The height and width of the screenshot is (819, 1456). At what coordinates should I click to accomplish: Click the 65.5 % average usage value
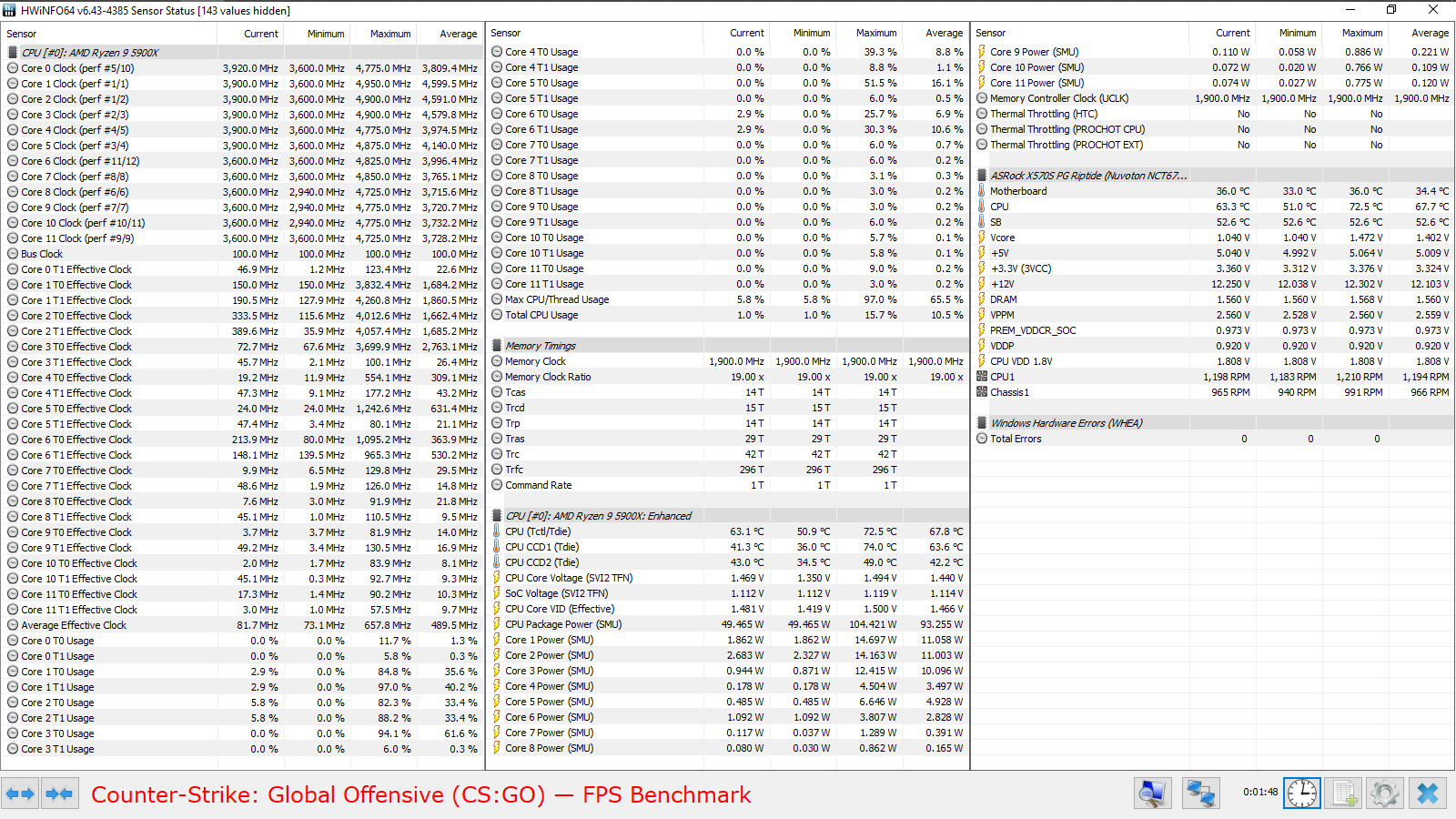(945, 299)
